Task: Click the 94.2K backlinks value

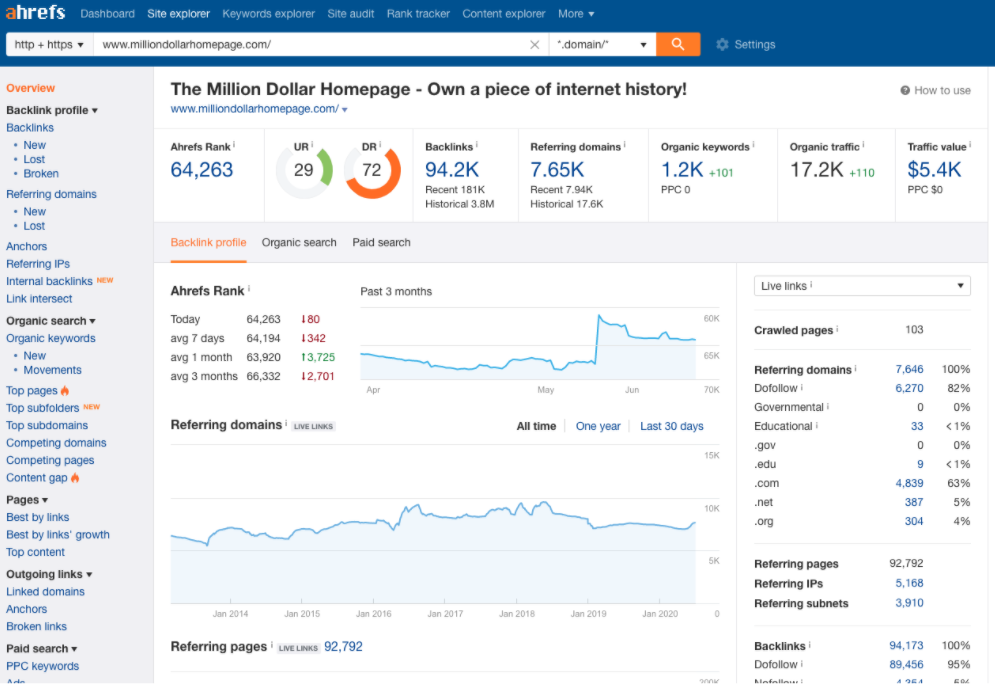Action: (x=452, y=169)
